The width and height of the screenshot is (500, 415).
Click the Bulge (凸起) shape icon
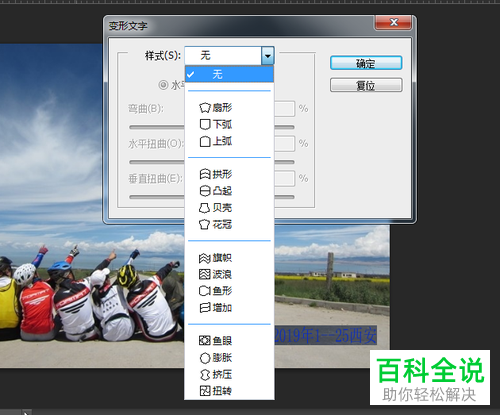pyautogui.click(x=205, y=191)
